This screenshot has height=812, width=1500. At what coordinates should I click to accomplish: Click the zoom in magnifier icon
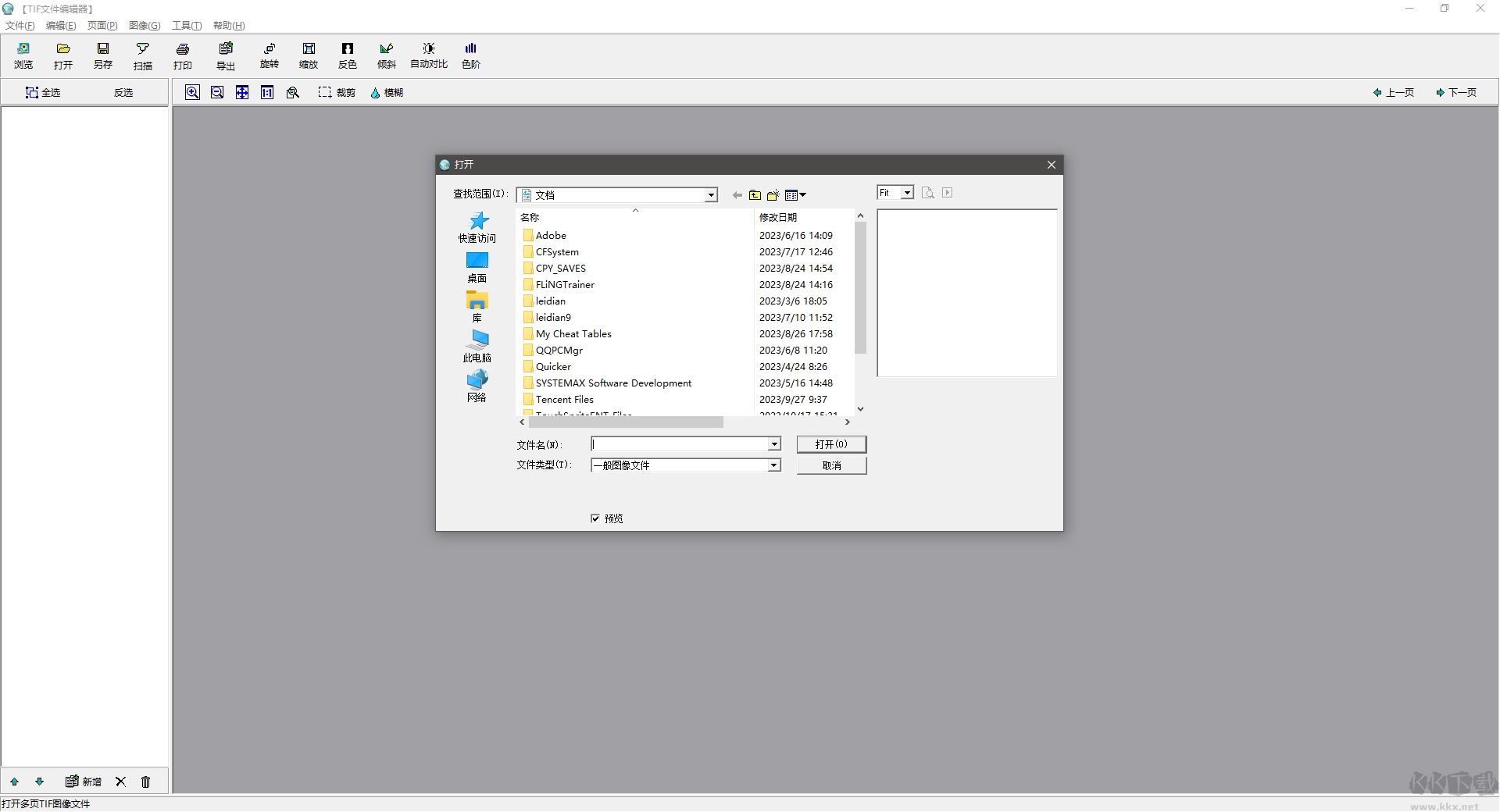[192, 92]
